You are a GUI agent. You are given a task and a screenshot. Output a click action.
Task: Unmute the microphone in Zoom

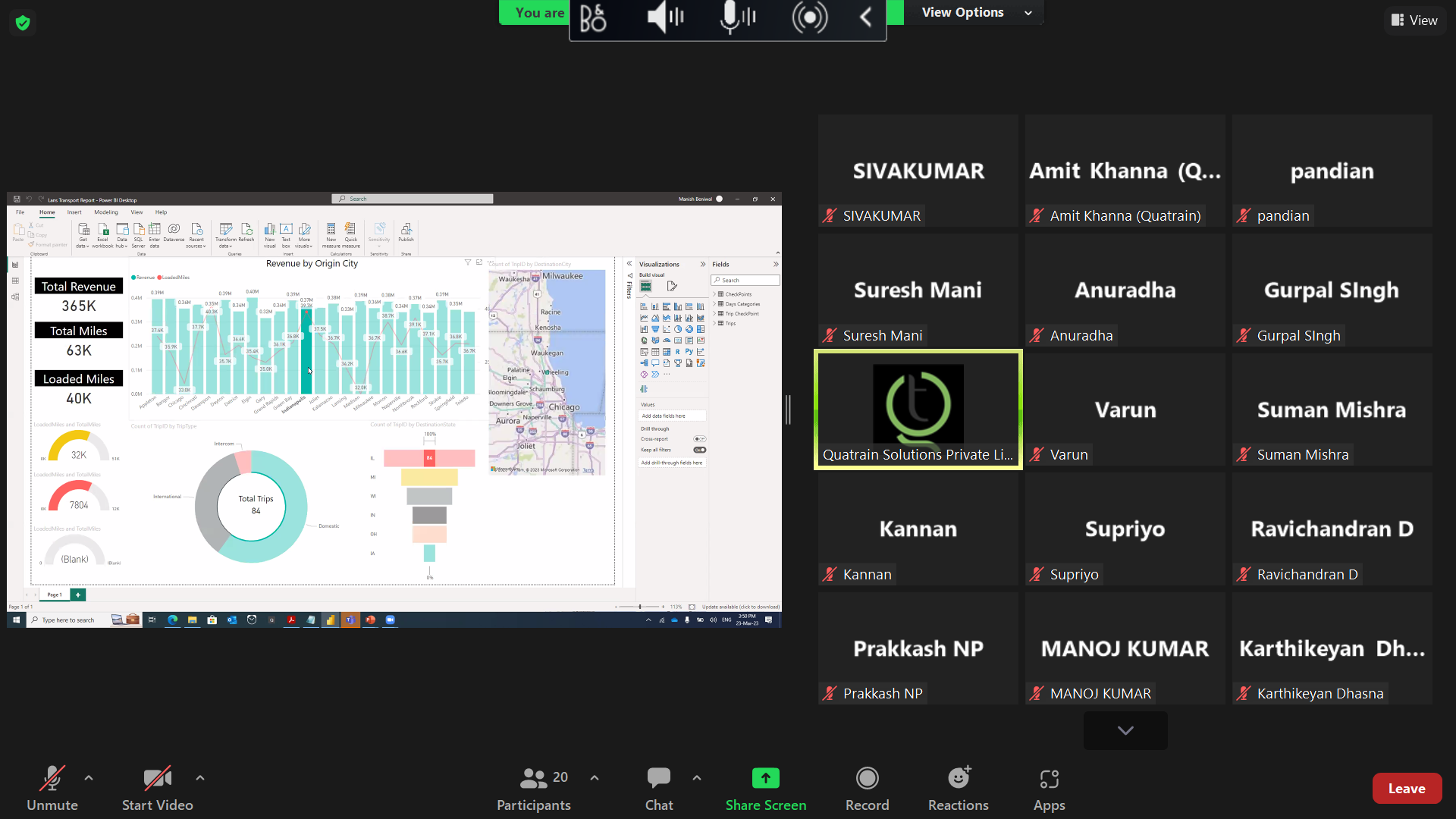coord(52,789)
